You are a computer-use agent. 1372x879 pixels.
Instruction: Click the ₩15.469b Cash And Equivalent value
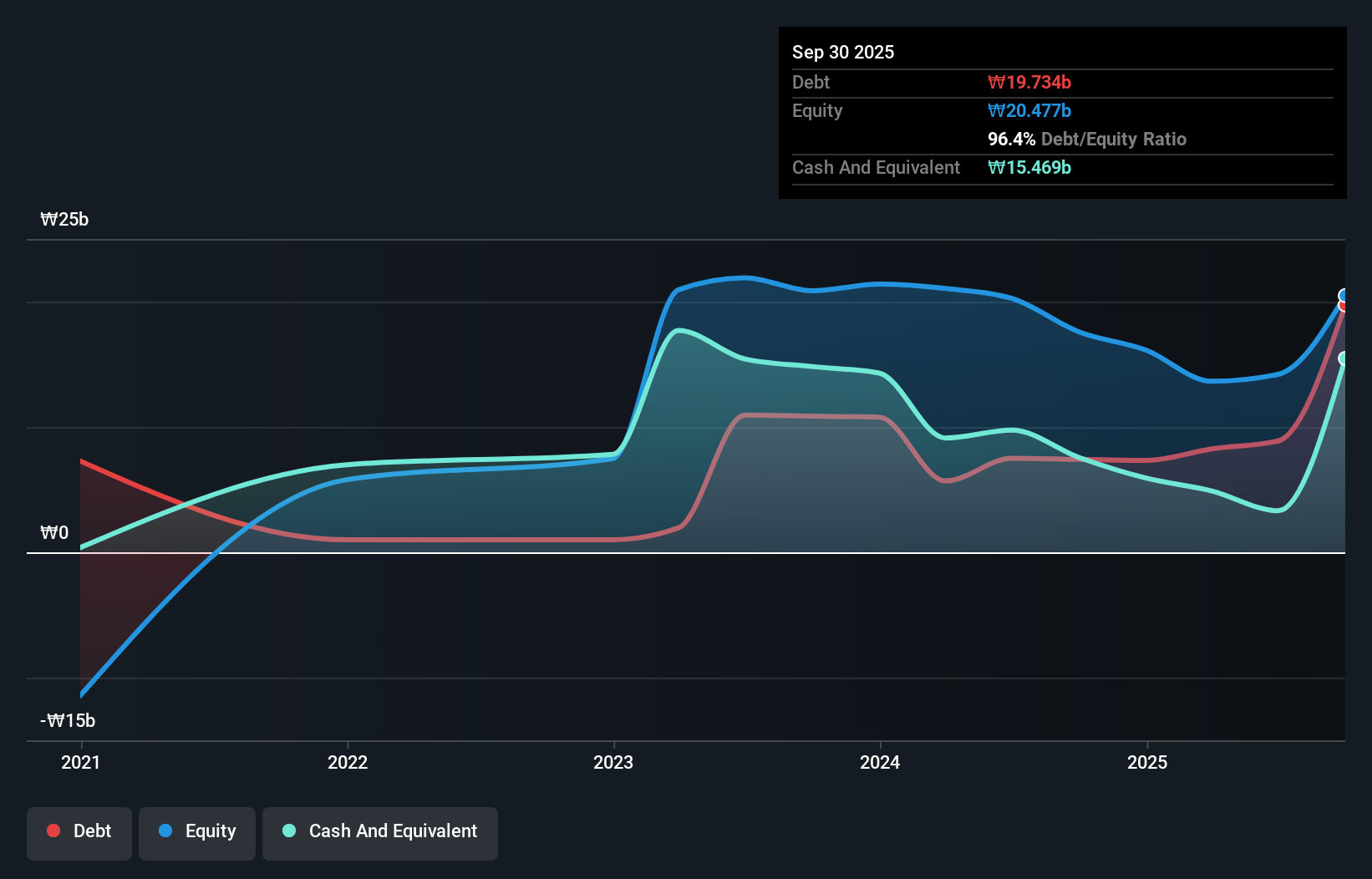(1029, 168)
